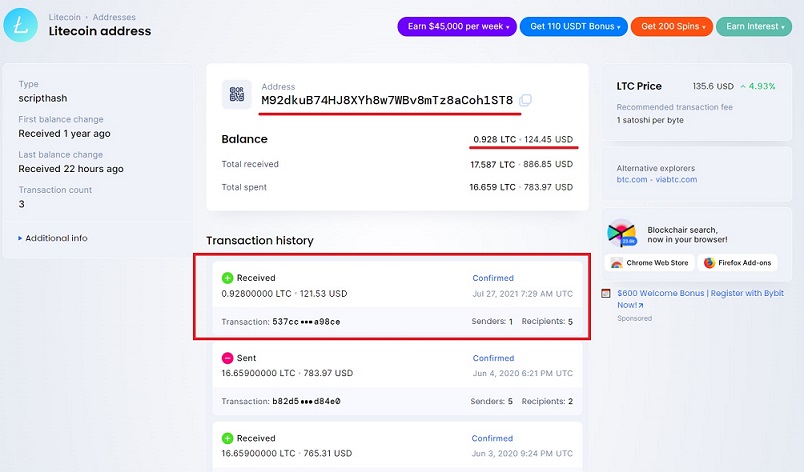804x472 pixels.
Task: Go to Litecoin breadcrumb link
Action: click(x=65, y=17)
